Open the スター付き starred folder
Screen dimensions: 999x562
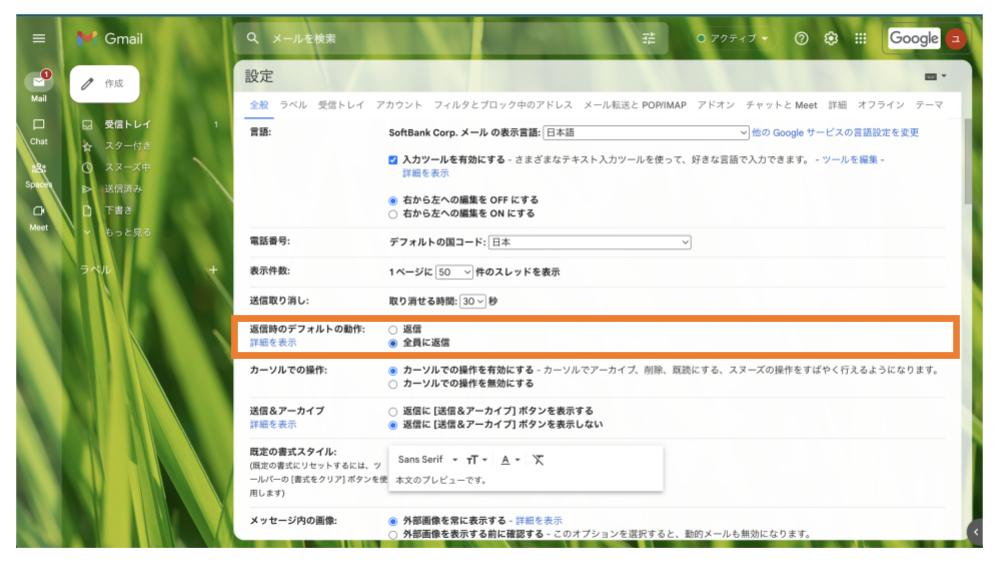click(x=127, y=146)
